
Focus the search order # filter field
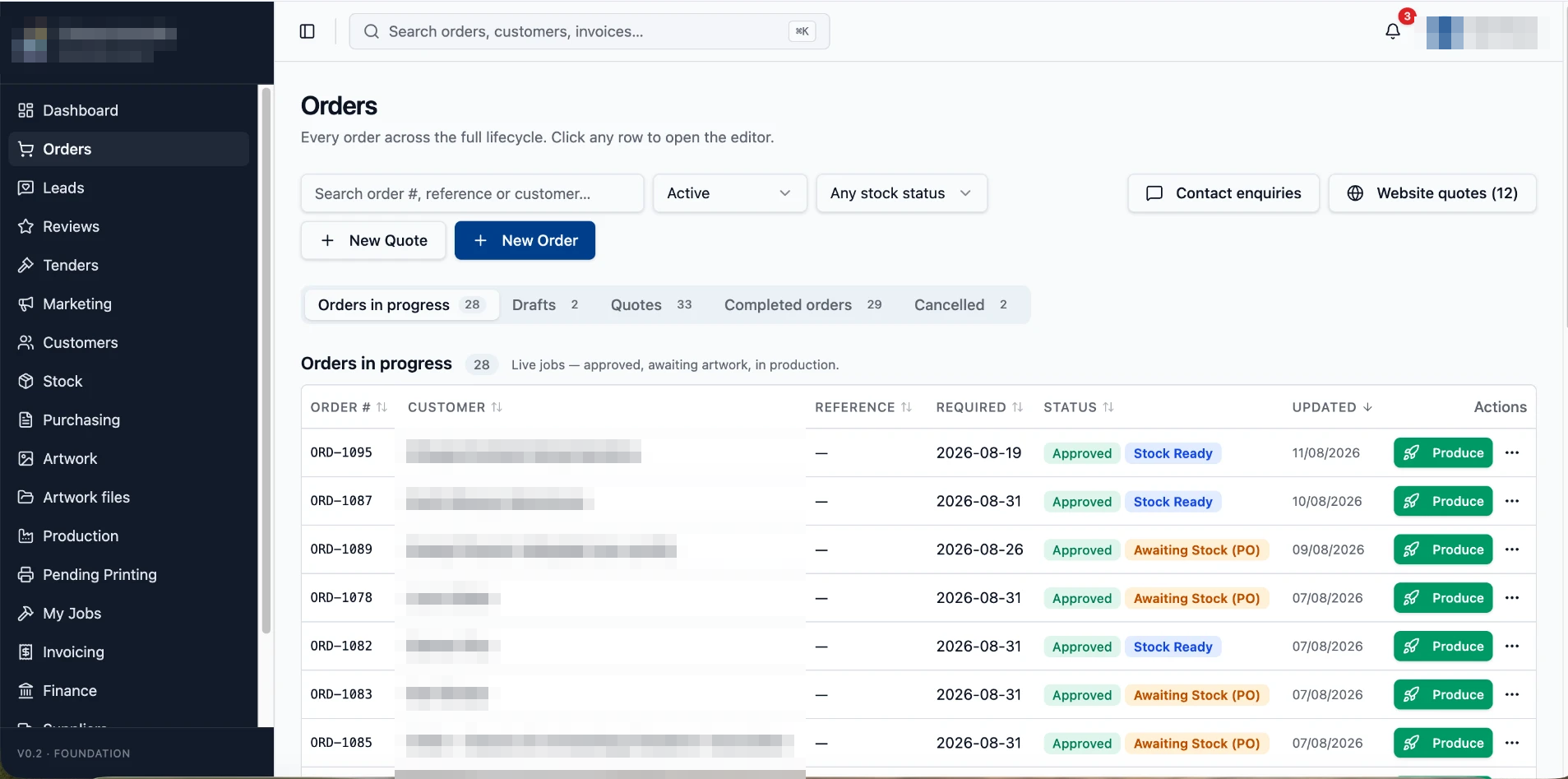coord(472,193)
